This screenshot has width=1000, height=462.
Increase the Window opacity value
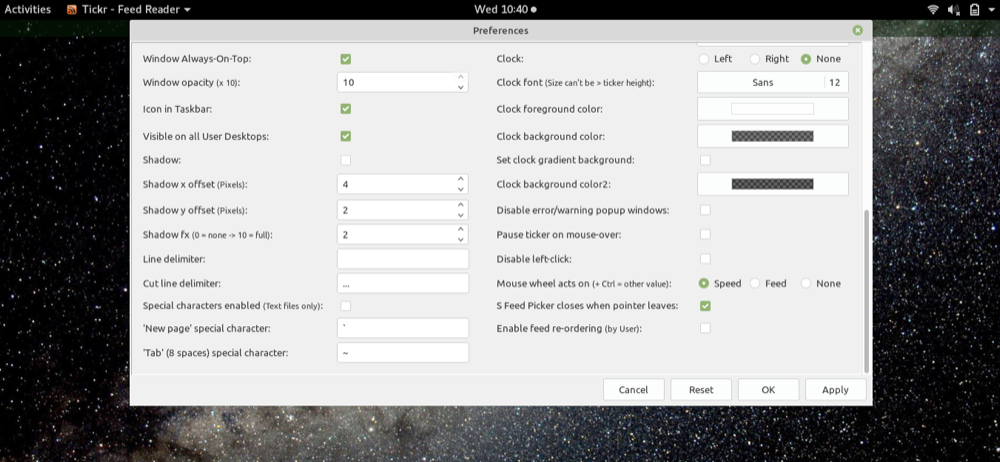tap(460, 77)
